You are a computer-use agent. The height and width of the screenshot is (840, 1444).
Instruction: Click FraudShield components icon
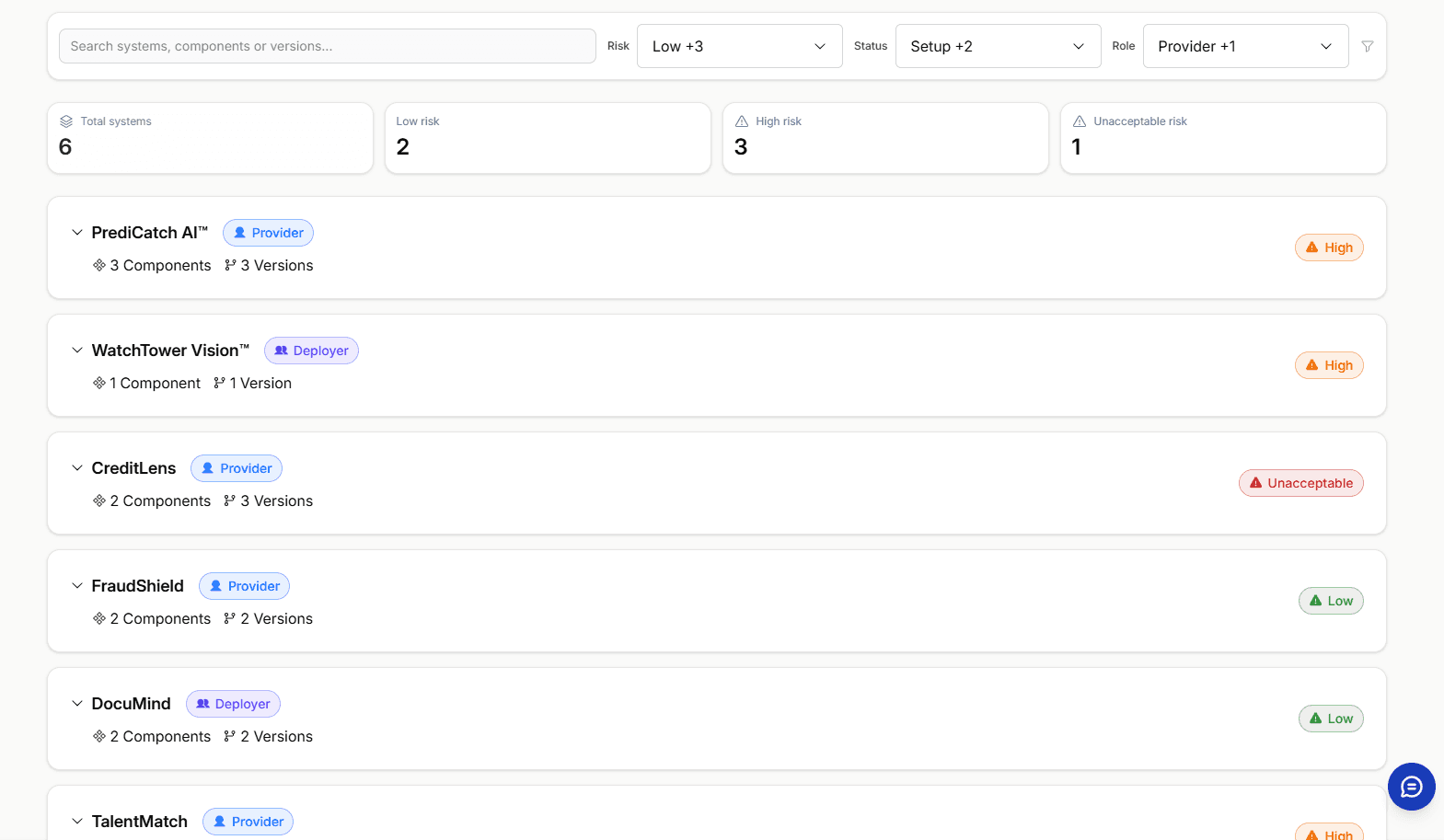point(99,618)
